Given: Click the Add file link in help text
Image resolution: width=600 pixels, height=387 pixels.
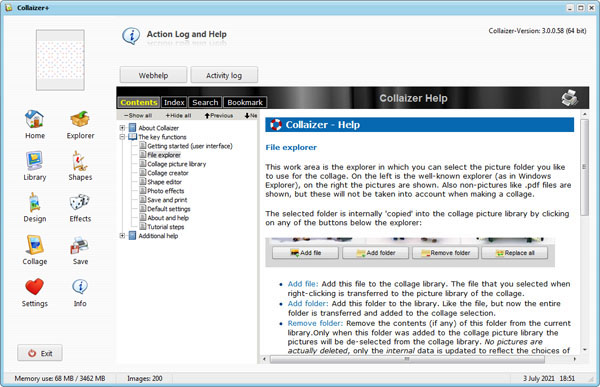Looking at the screenshot, I should 303,284.
